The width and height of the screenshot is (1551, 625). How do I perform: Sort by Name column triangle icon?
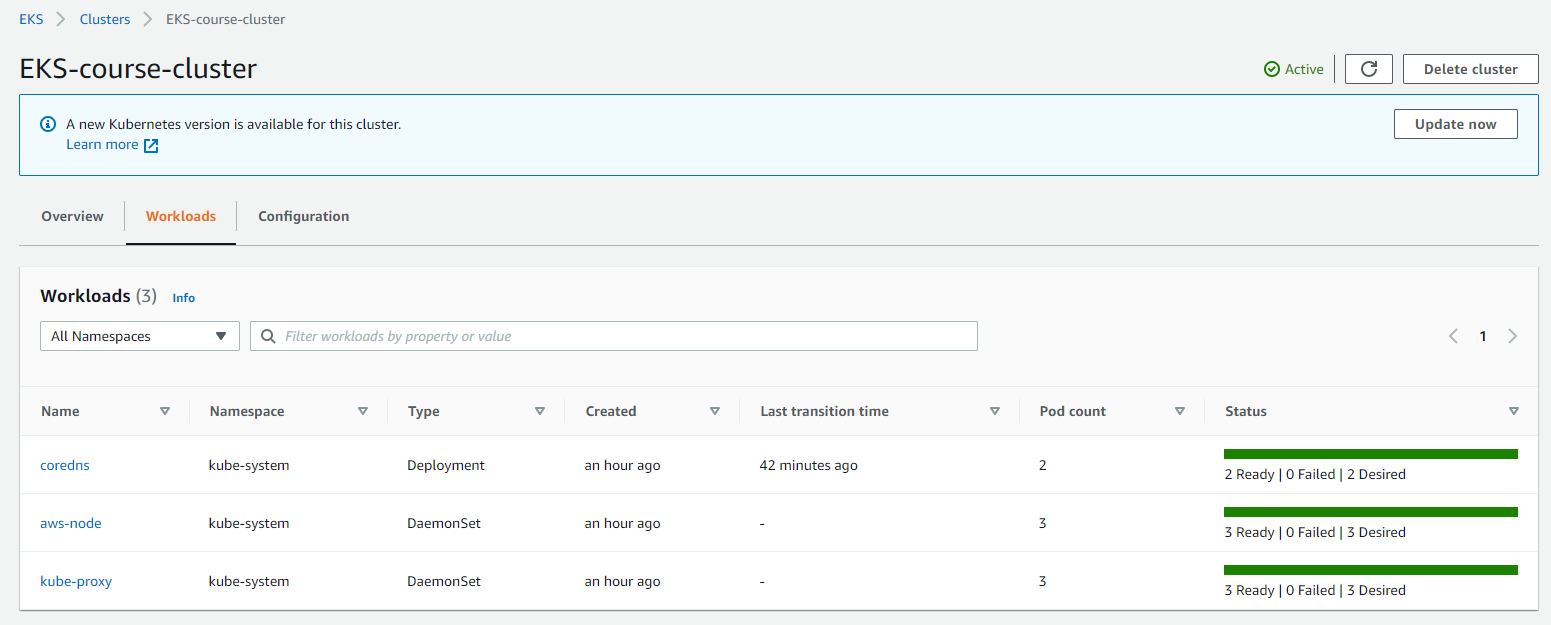point(165,411)
